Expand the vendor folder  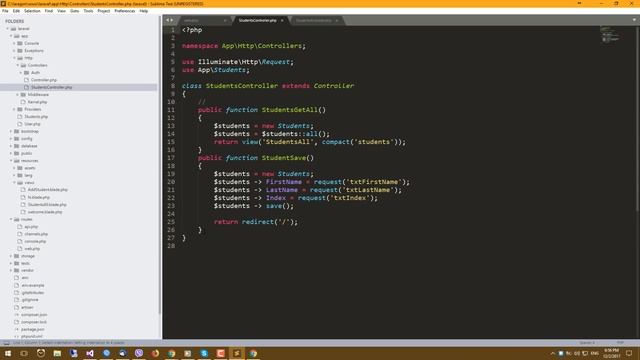pyautogui.click(x=11, y=271)
